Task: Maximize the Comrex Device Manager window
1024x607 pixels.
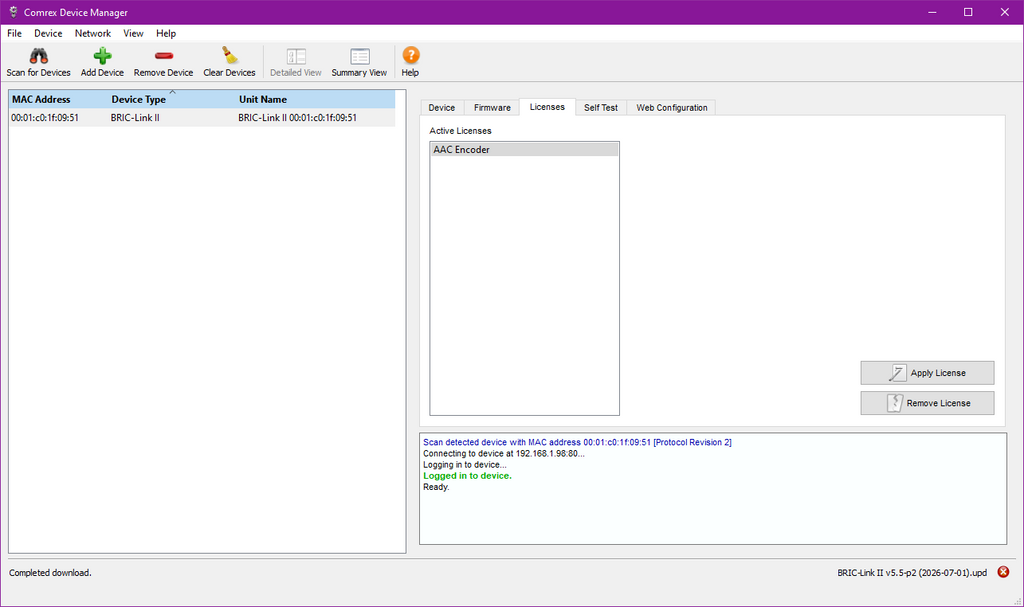Action: [968, 12]
